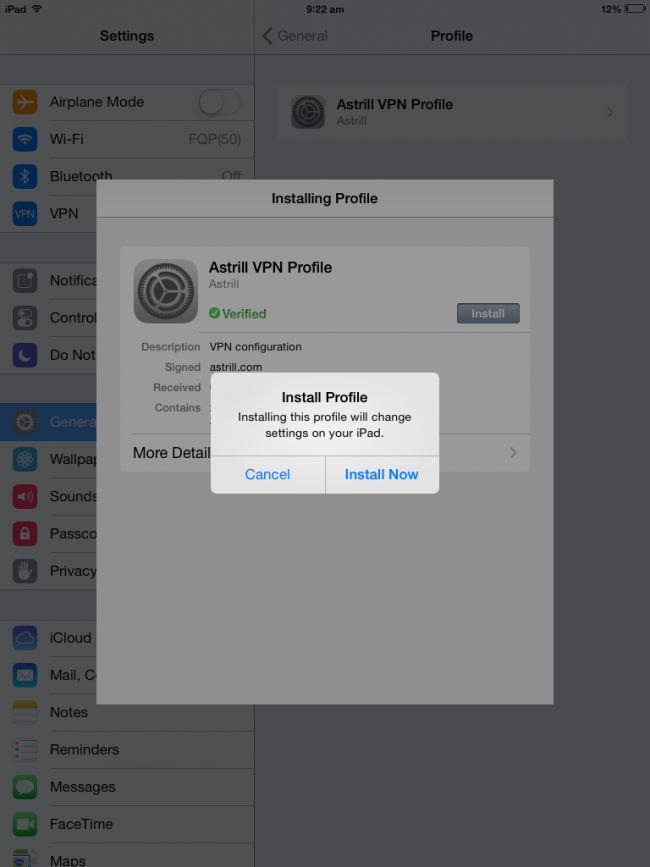This screenshot has width=650, height=867.
Task: Select the Bluetooth row label
Action: (81, 176)
